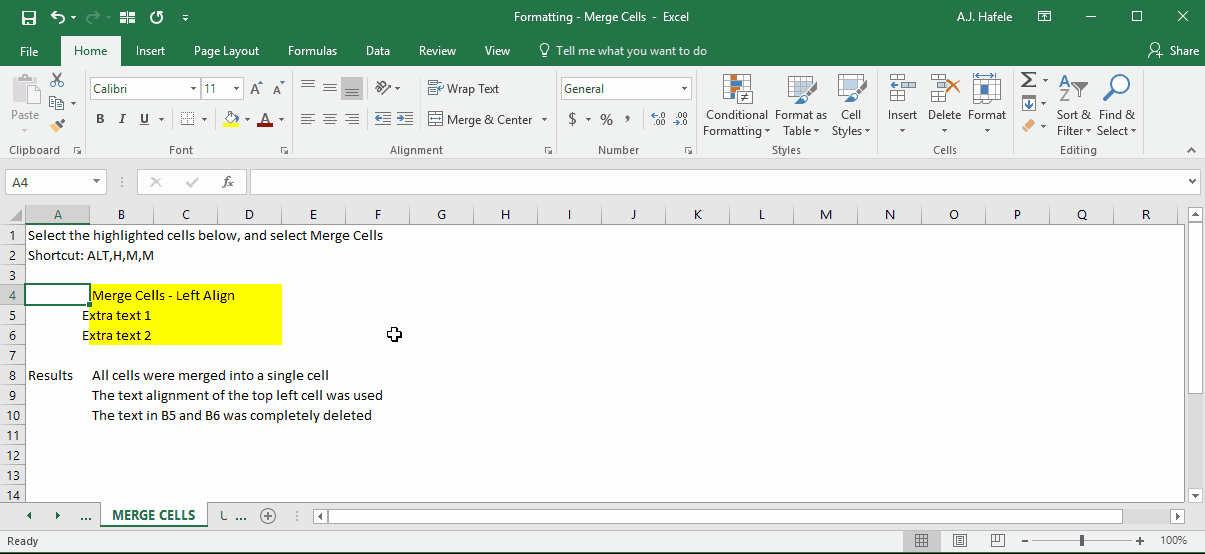The image size is (1205, 554).
Task: Open the Name Box dropdown
Action: coord(97,182)
